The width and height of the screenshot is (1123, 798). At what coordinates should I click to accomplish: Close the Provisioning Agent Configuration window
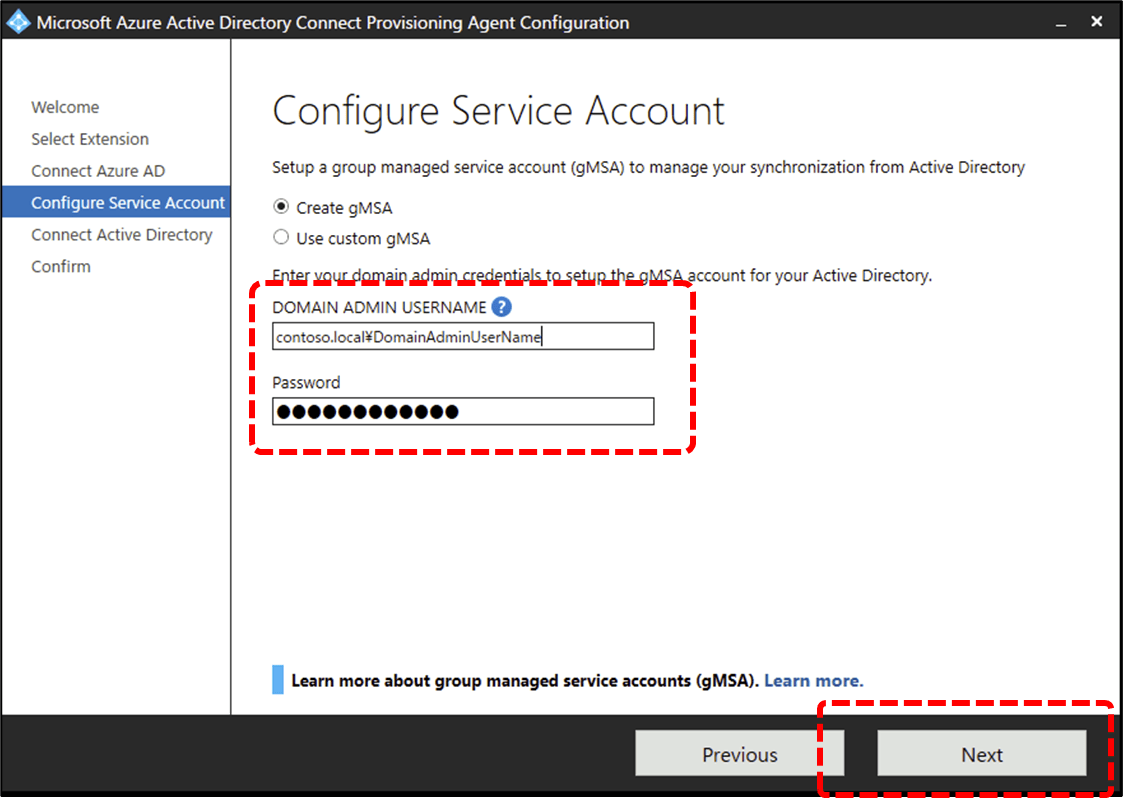tap(1097, 22)
